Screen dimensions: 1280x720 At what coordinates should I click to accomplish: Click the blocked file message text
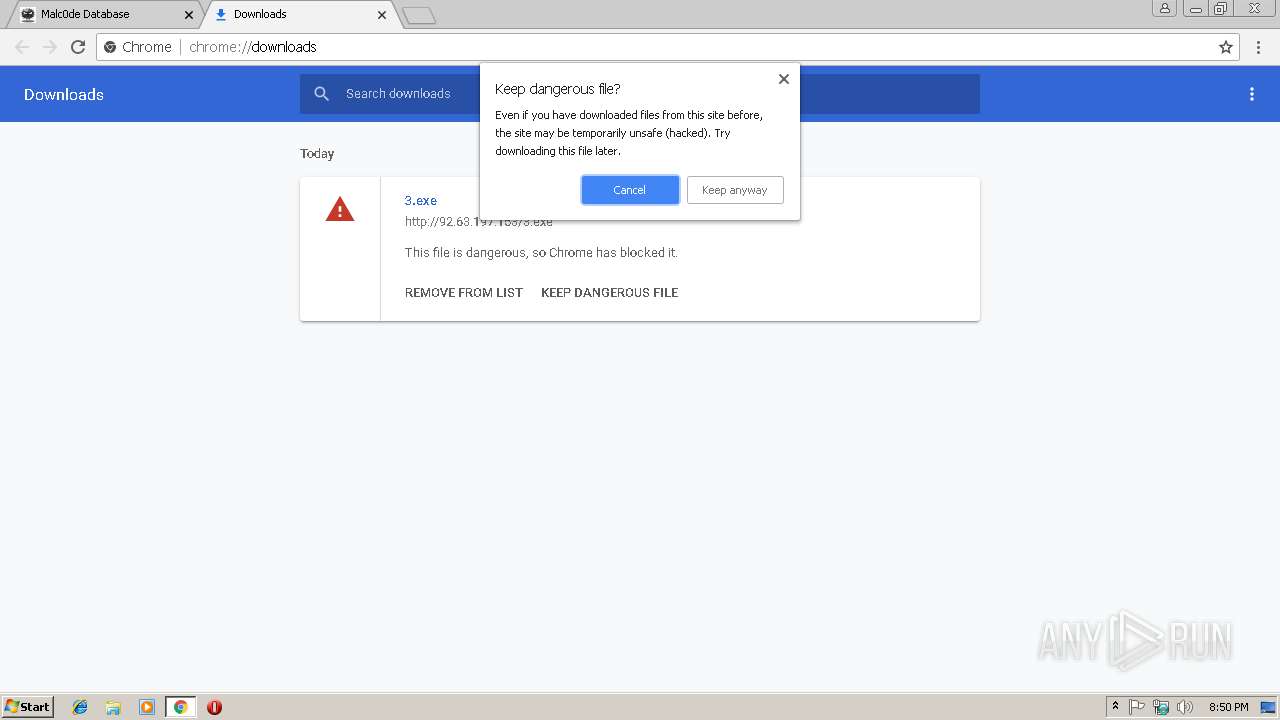pos(541,253)
